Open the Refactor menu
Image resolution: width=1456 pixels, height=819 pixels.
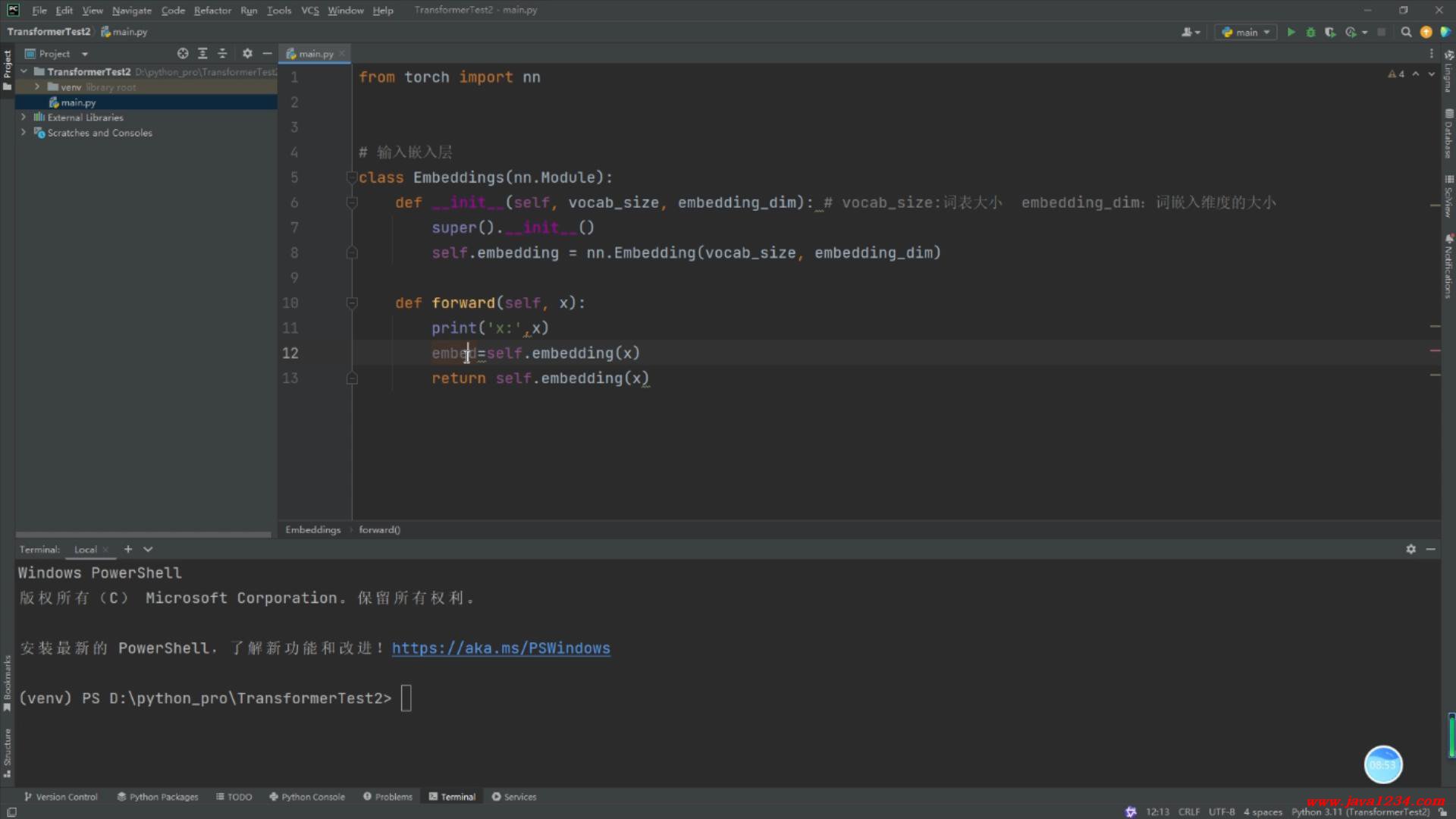coord(212,11)
